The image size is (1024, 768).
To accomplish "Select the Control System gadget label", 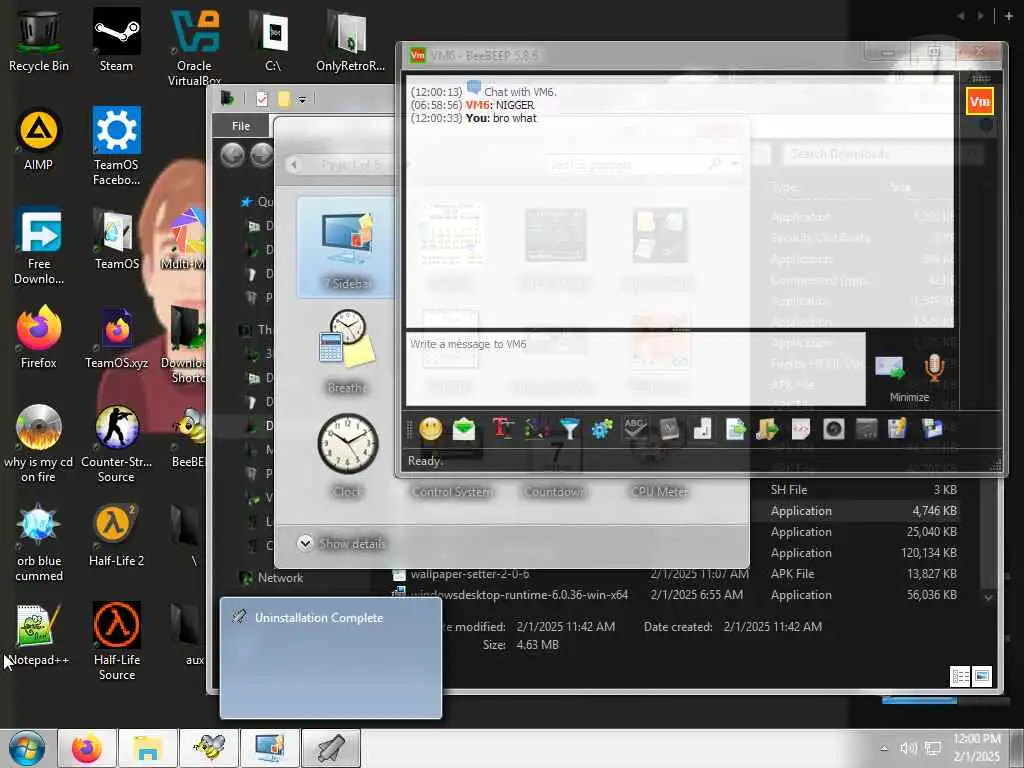I will (x=451, y=492).
